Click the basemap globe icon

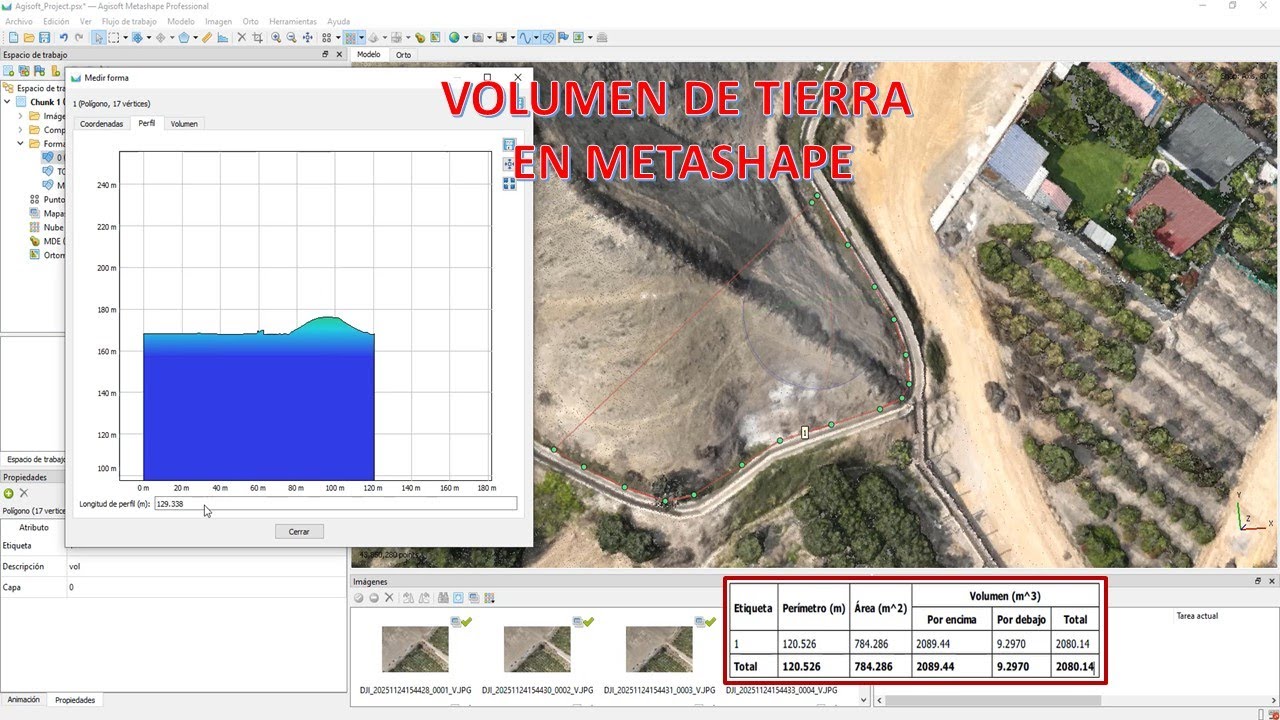coord(454,37)
